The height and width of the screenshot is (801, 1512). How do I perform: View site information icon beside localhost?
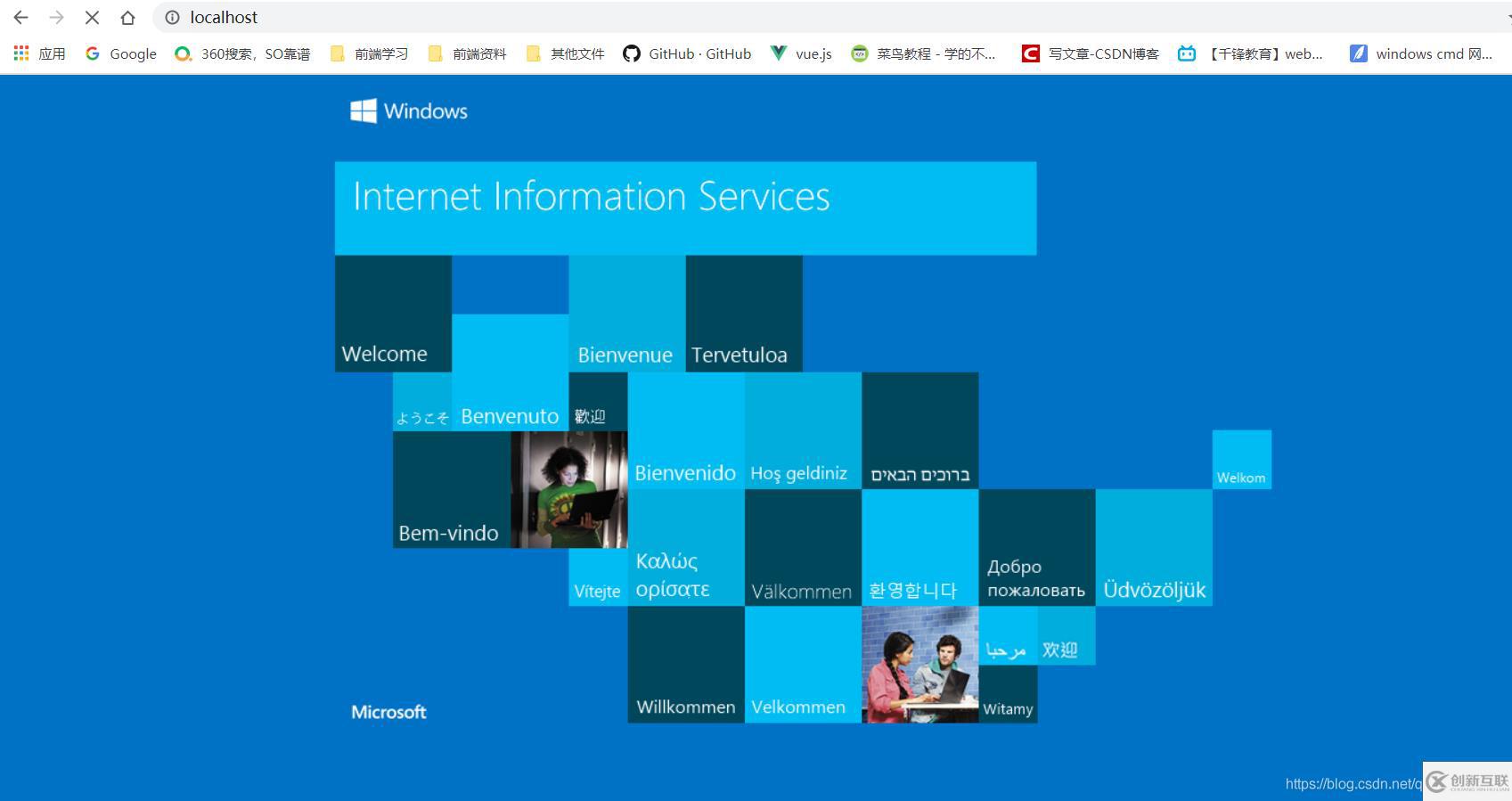172,17
